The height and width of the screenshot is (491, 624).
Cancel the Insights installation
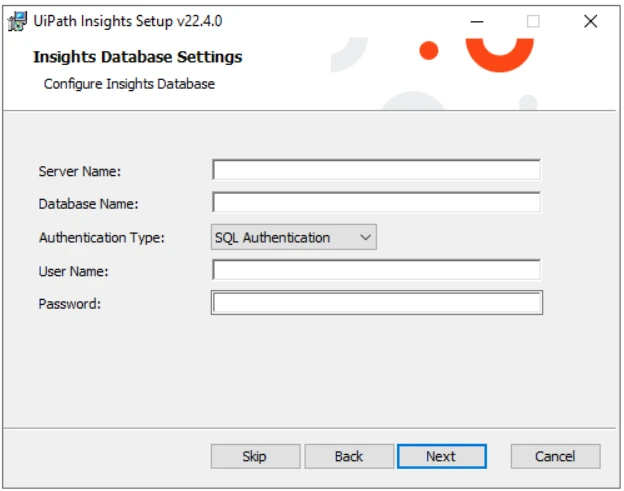[556, 456]
